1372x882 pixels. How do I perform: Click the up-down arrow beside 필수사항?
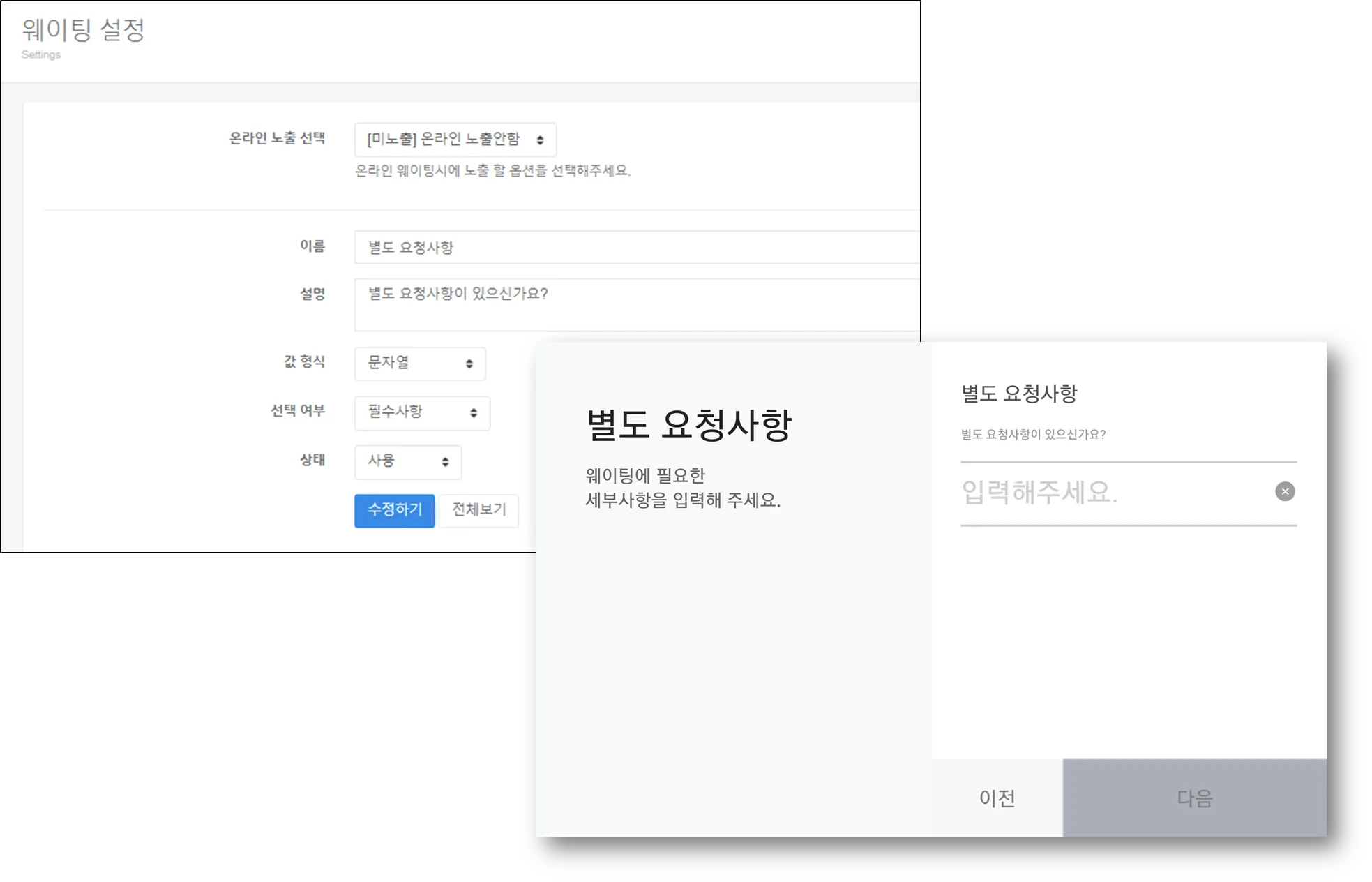click(x=474, y=412)
